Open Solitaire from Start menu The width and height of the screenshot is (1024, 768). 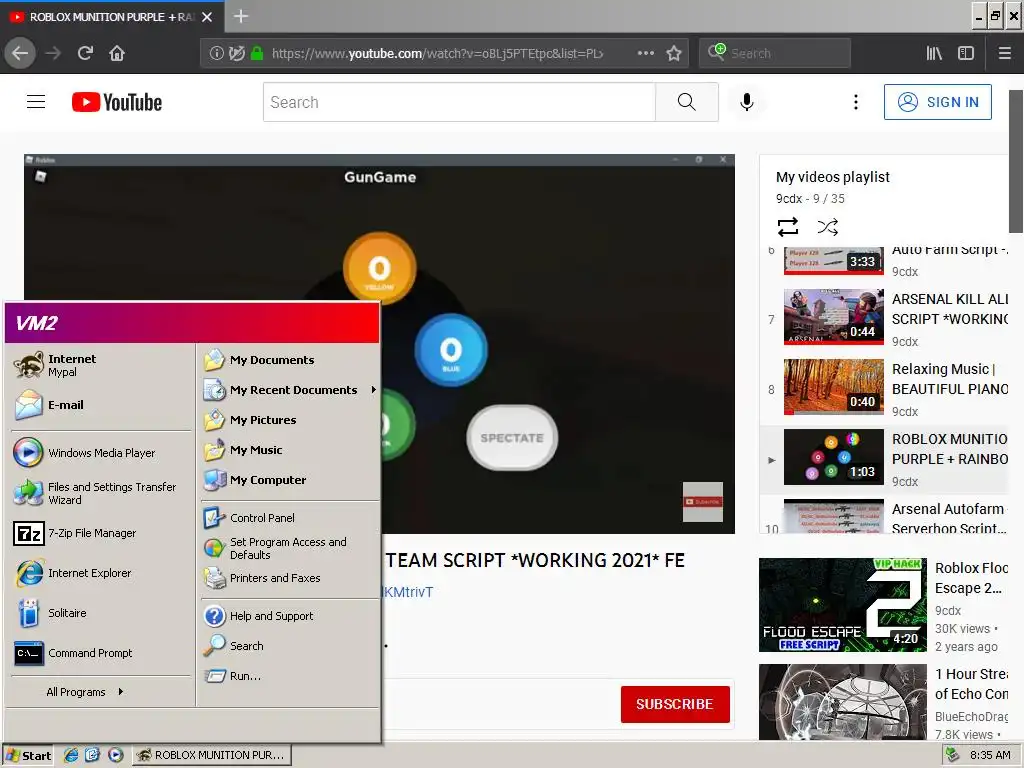pyautogui.click(x=101, y=613)
